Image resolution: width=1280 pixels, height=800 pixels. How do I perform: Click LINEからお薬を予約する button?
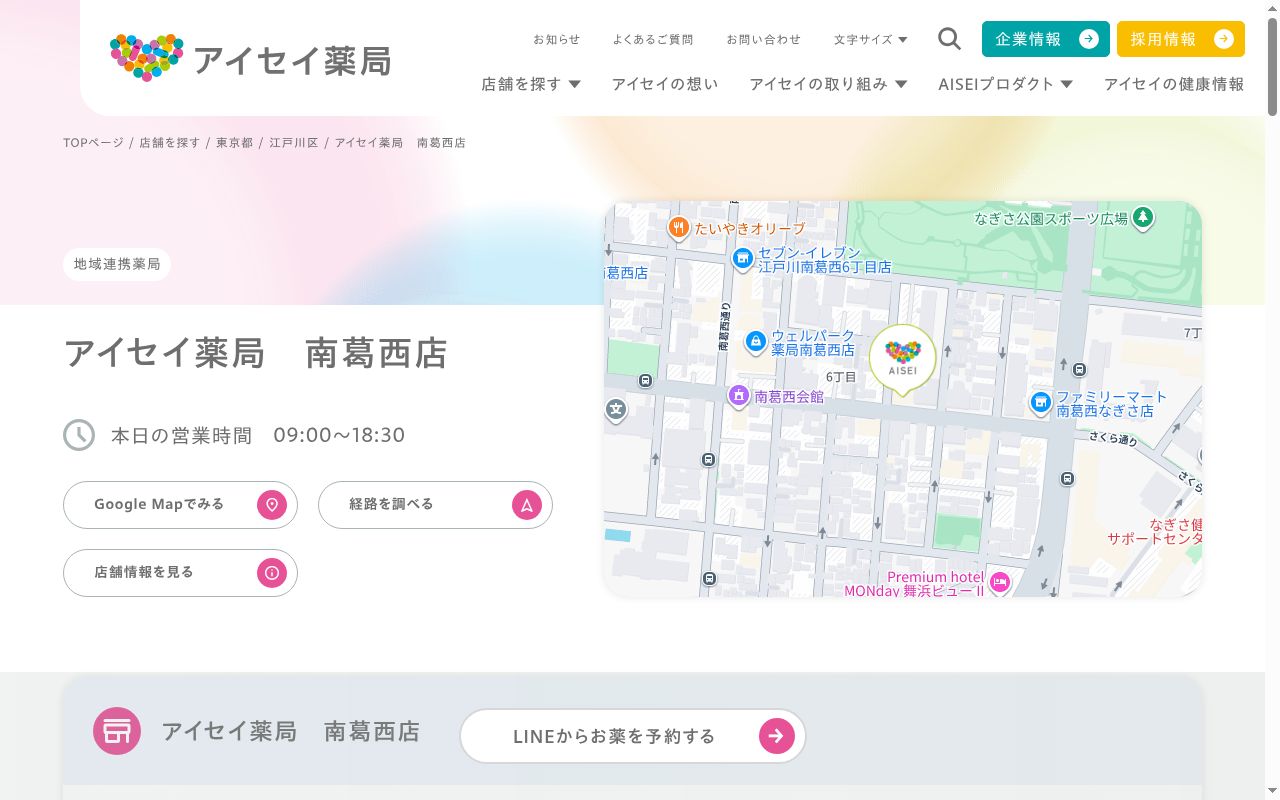(x=633, y=736)
